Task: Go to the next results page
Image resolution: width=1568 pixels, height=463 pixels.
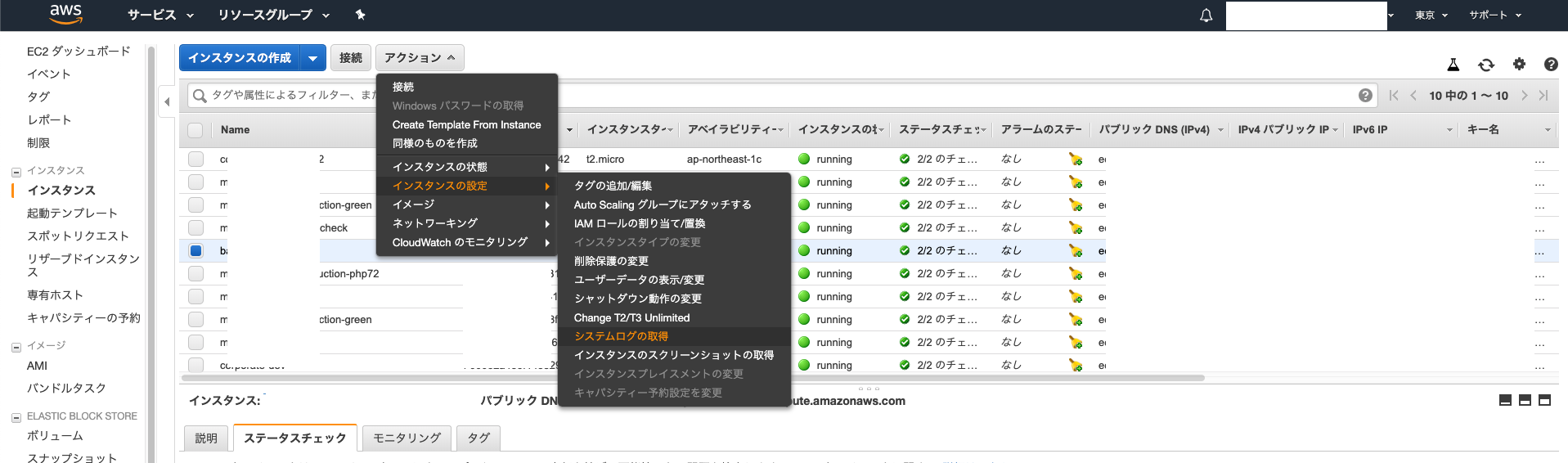Action: click(1524, 95)
